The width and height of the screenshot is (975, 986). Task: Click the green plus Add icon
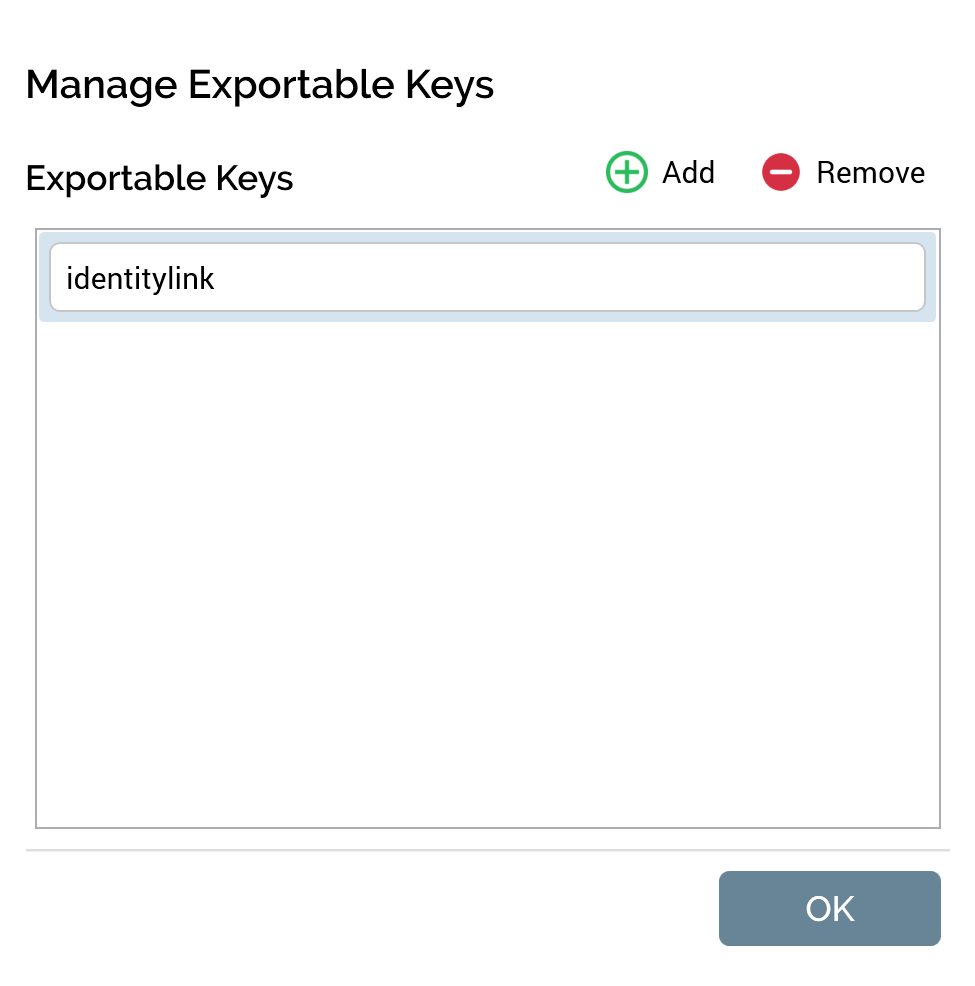click(x=627, y=173)
